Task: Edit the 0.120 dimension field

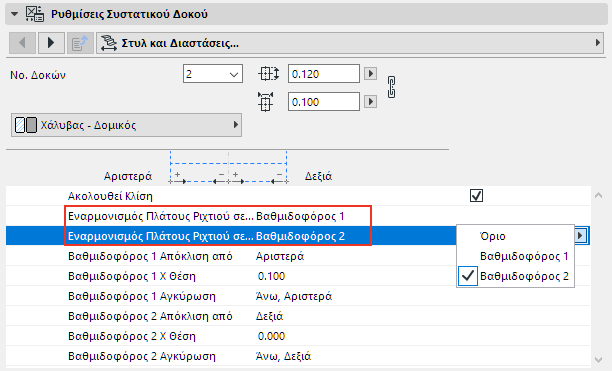Action: [x=324, y=74]
